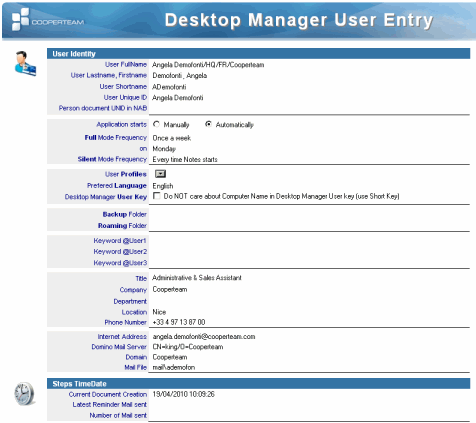Viewport: 476px width, 423px height.
Task: Click the User Identity section header
Action: [x=259, y=54]
